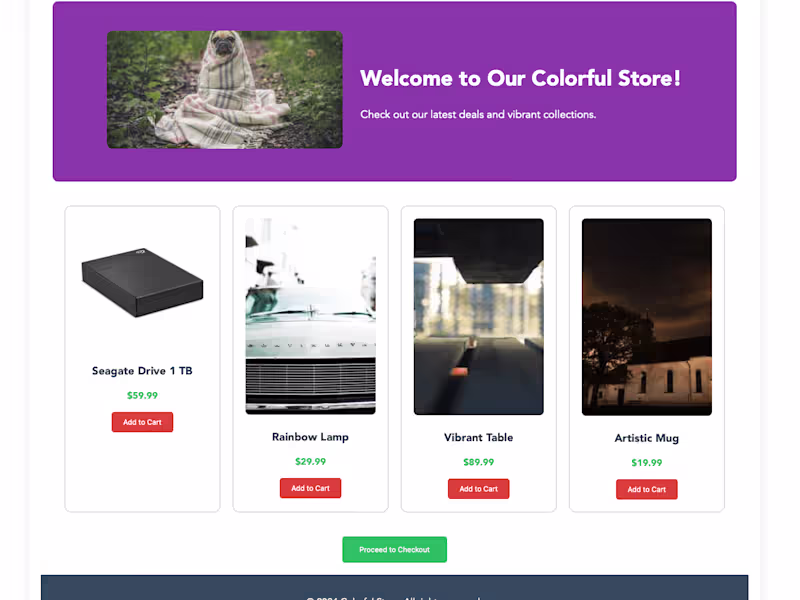Click the $59.99 price label

(142, 395)
